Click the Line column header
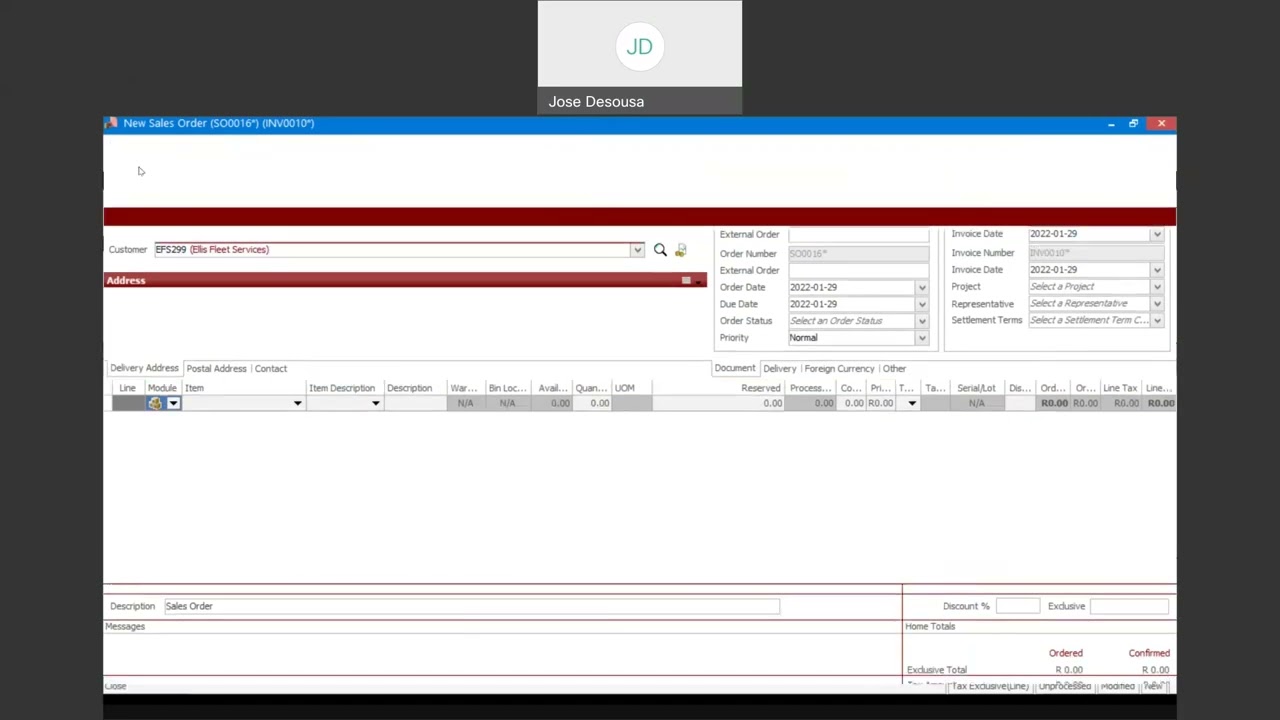This screenshot has height=720, width=1280. tap(127, 388)
